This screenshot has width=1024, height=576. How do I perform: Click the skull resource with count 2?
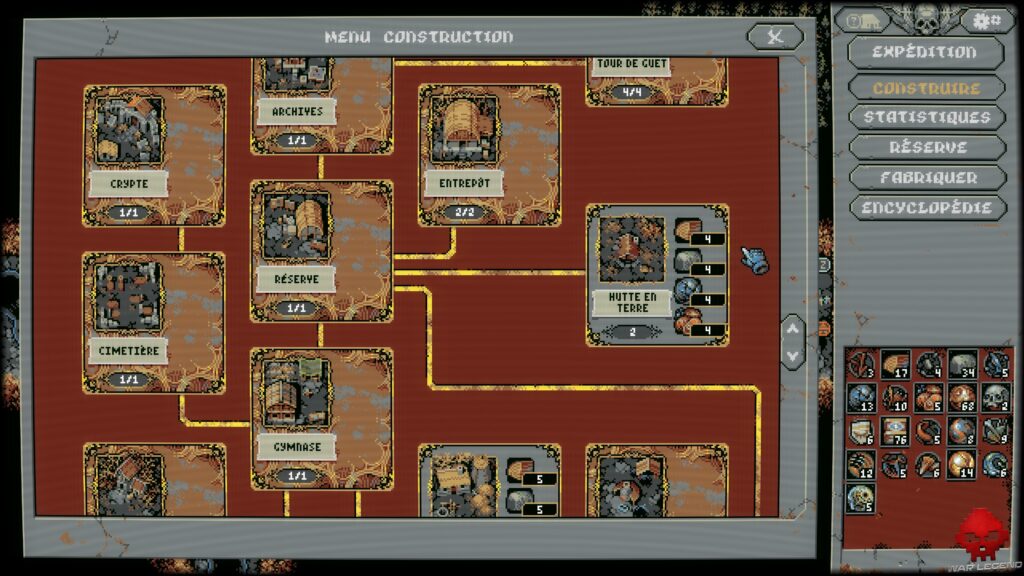click(995, 398)
